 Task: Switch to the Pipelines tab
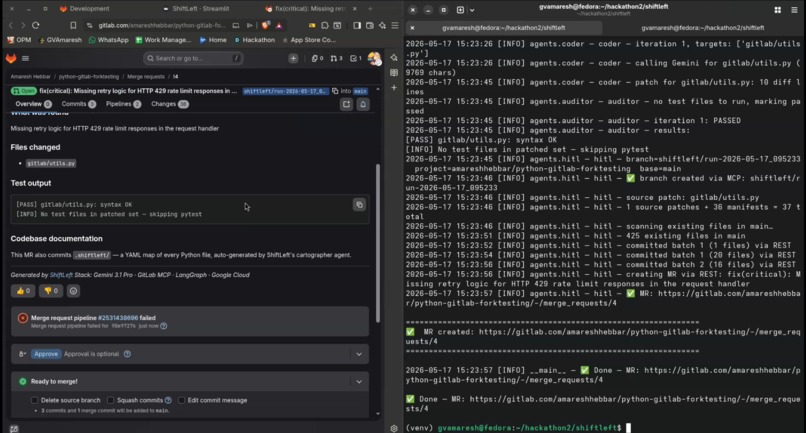tap(123, 104)
